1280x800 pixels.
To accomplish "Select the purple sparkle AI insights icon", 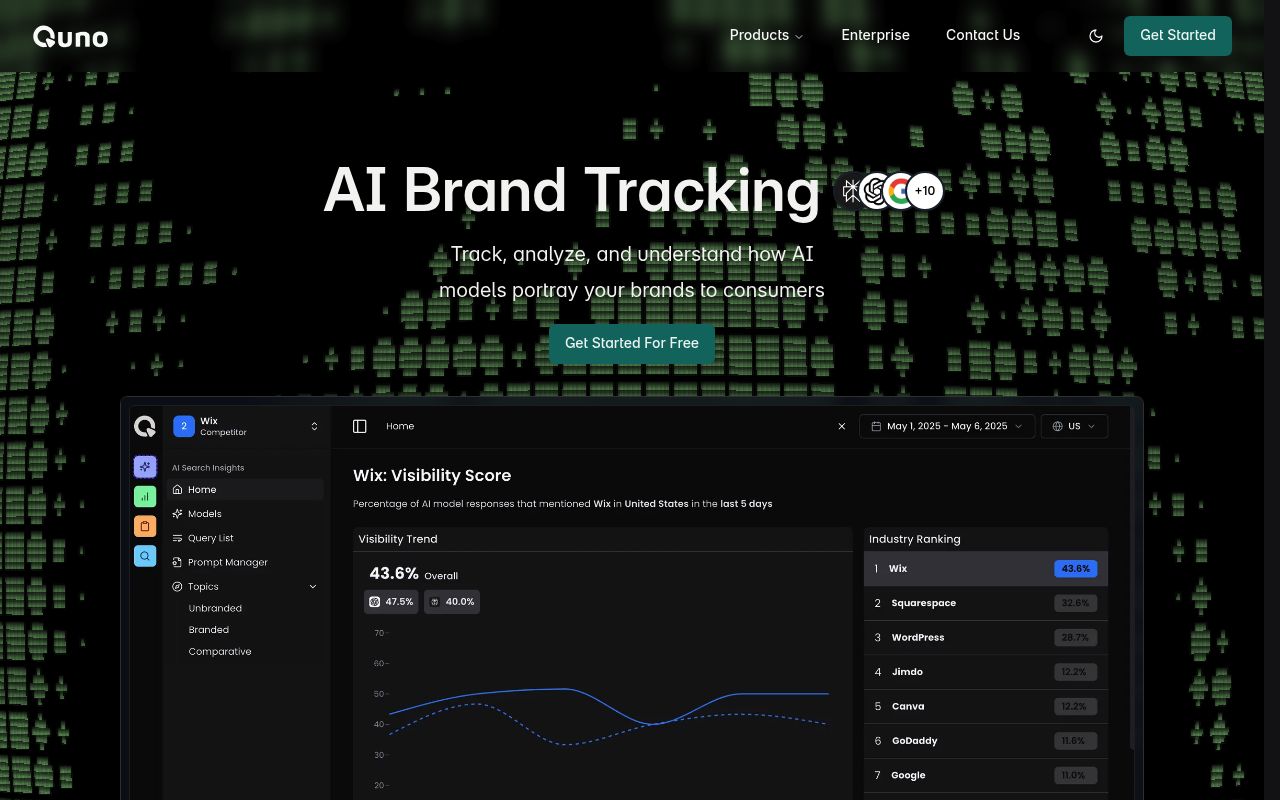I will (x=145, y=466).
